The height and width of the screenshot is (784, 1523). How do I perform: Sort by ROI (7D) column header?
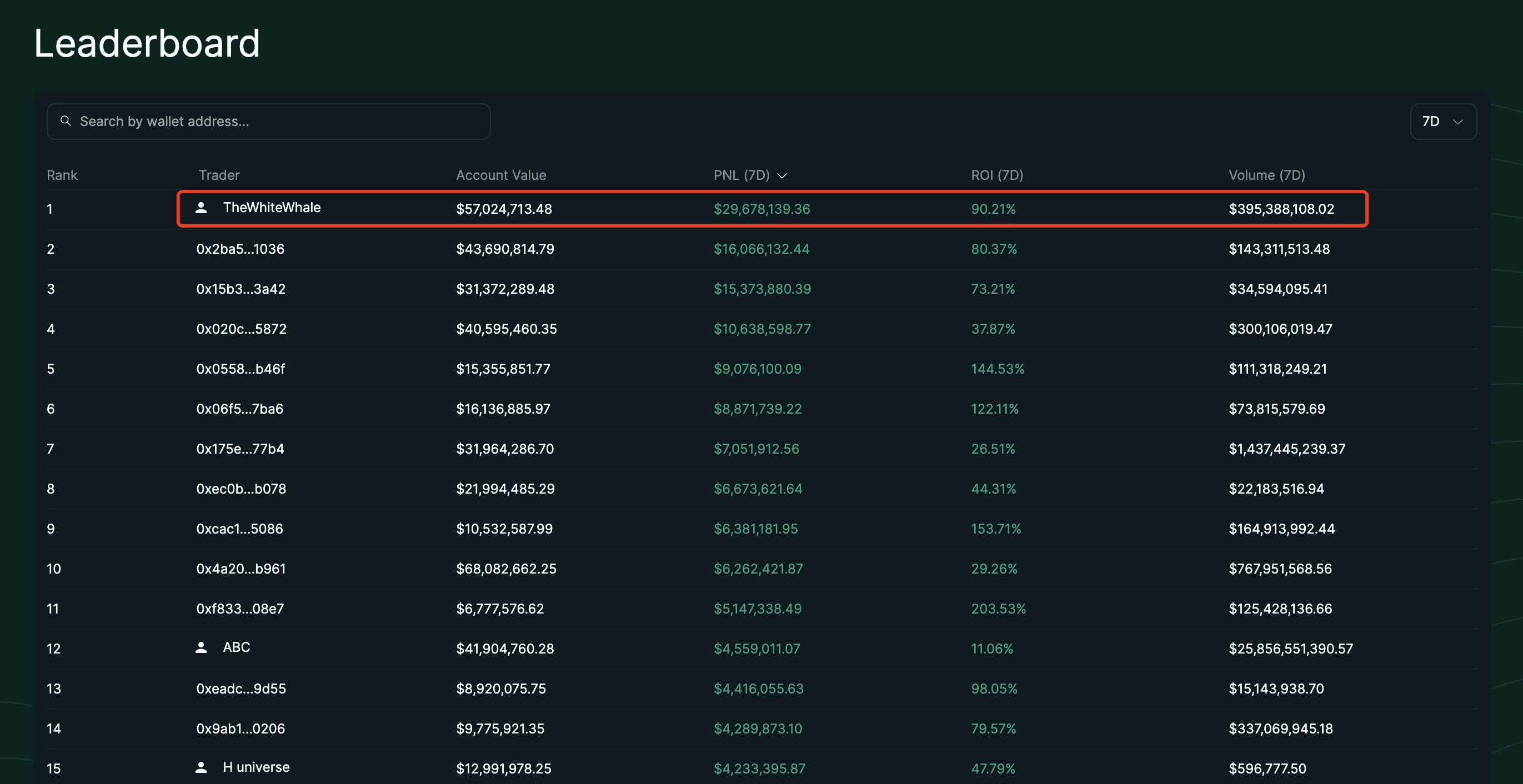(x=997, y=175)
